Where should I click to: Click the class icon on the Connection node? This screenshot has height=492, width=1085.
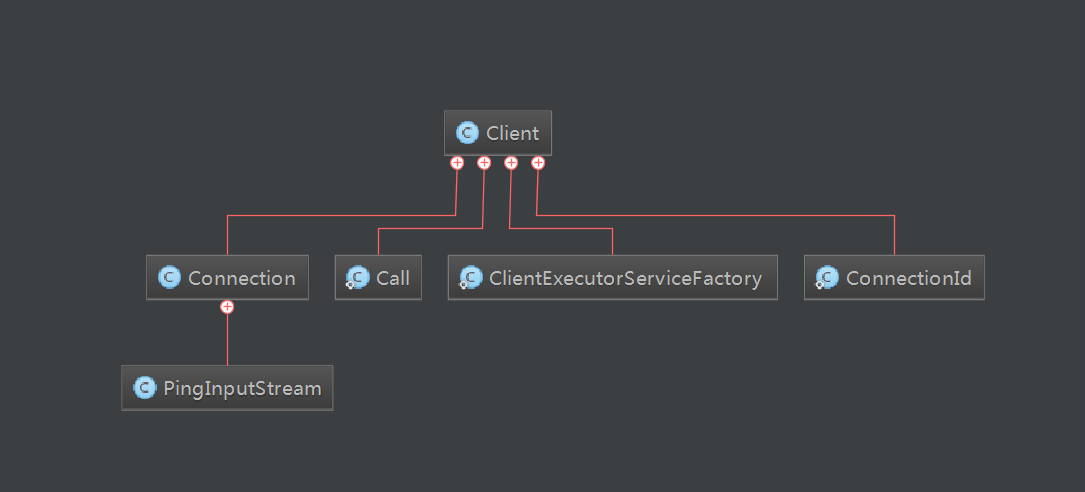(x=170, y=277)
